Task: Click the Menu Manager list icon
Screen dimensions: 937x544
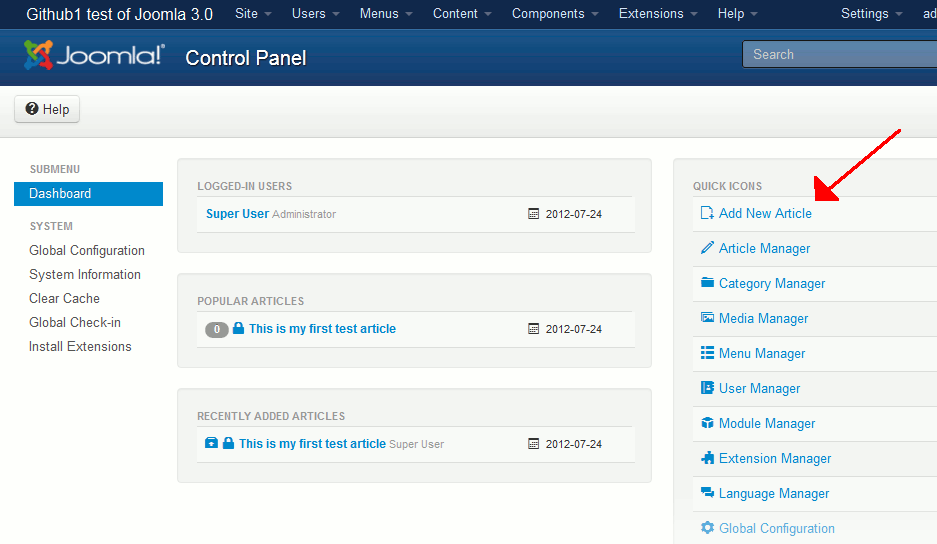Action: pyautogui.click(x=708, y=353)
